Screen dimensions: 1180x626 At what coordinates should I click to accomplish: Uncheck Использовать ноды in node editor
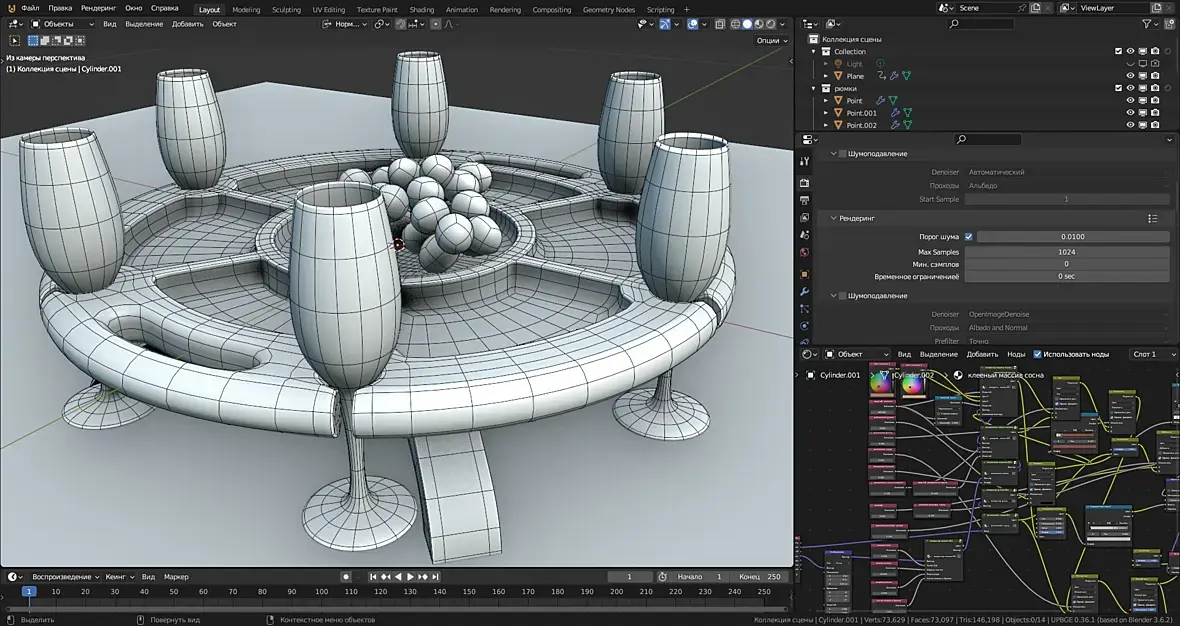(1037, 354)
